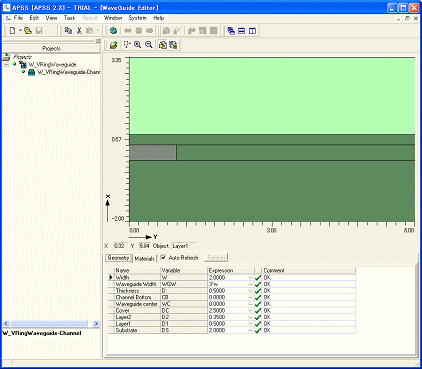This screenshot has width=422, height=369.
Task: Click the New document icon
Action: tap(12, 31)
